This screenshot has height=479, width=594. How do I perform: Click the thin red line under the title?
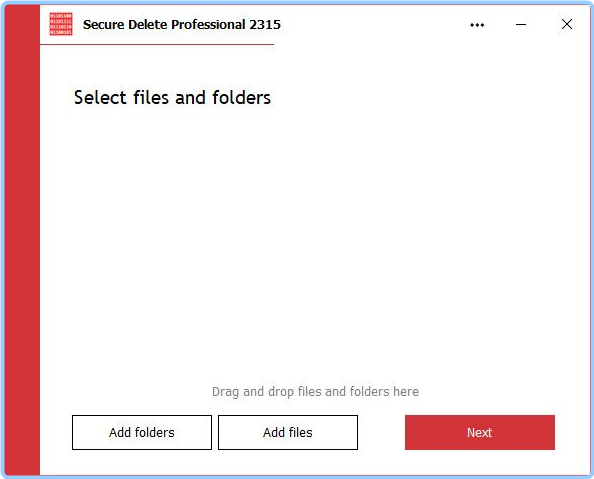(x=157, y=44)
